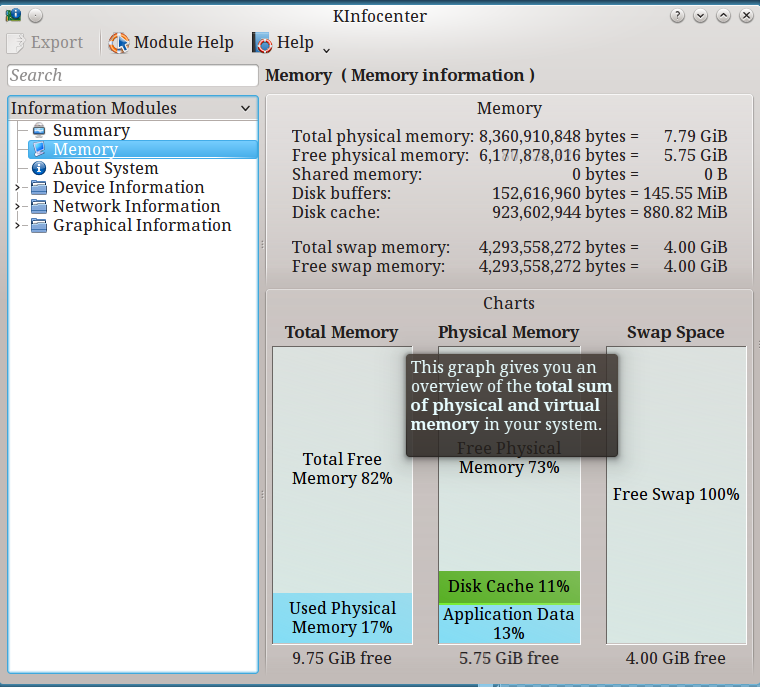Open the Summary module
The height and width of the screenshot is (687, 760).
(91, 130)
